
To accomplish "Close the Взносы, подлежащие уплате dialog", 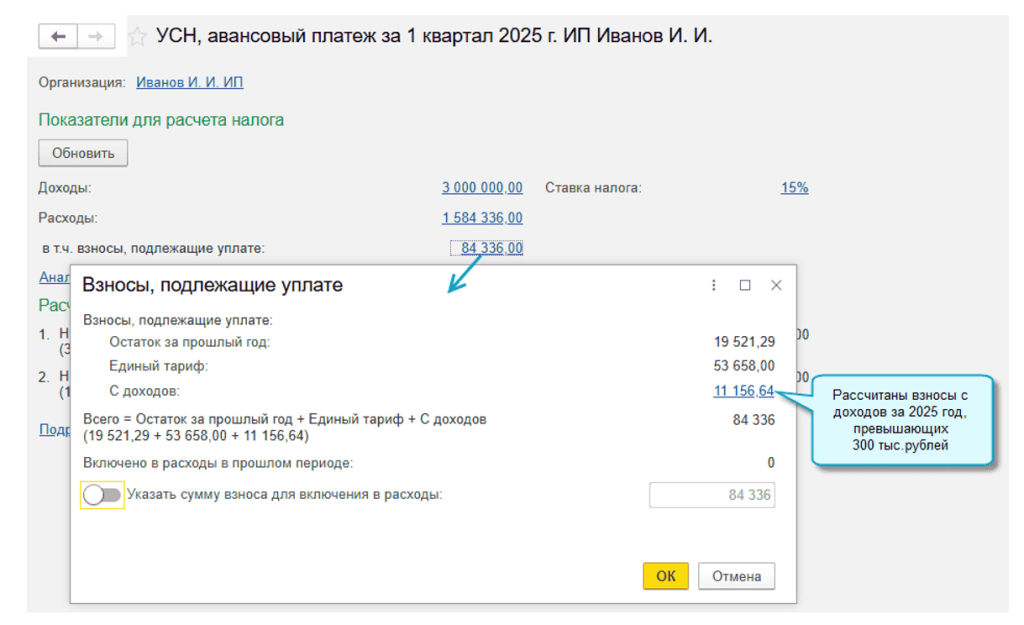I will pyautogui.click(x=776, y=285).
